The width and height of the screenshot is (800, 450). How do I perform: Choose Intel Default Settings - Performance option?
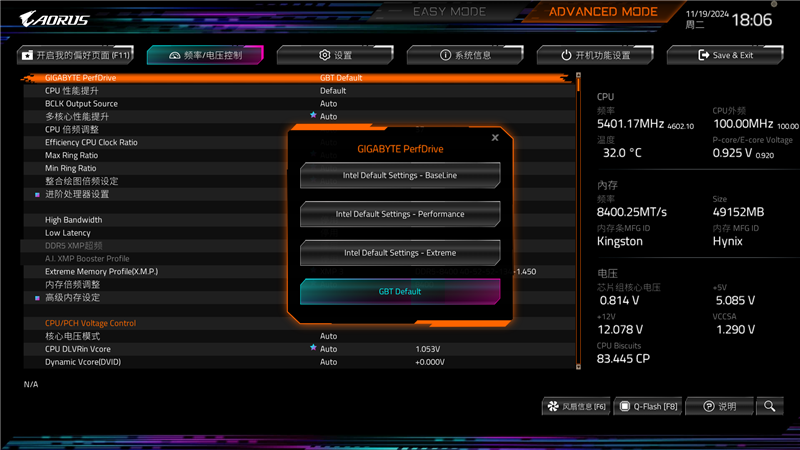(400, 214)
